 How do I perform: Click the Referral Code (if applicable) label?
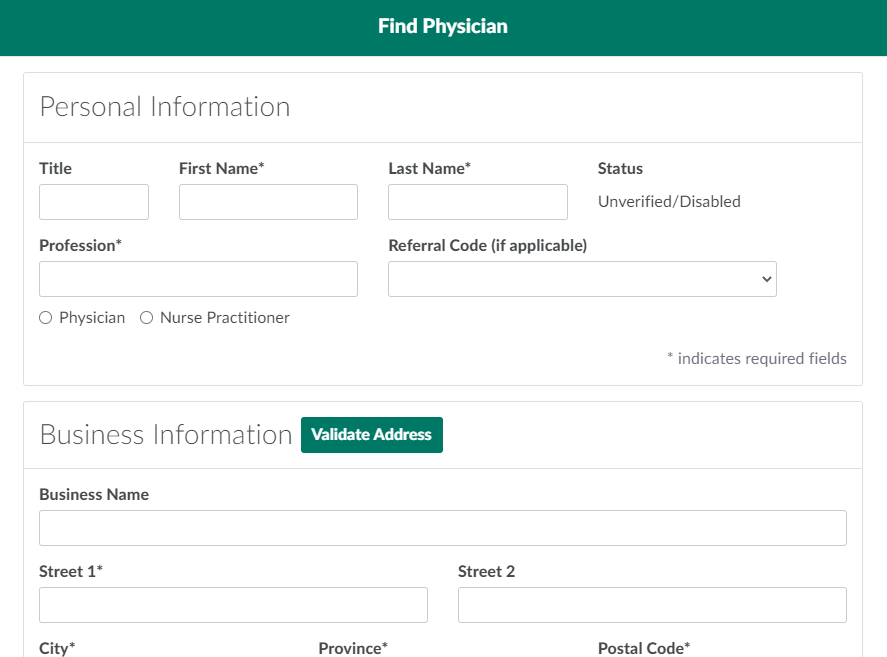[487, 246]
